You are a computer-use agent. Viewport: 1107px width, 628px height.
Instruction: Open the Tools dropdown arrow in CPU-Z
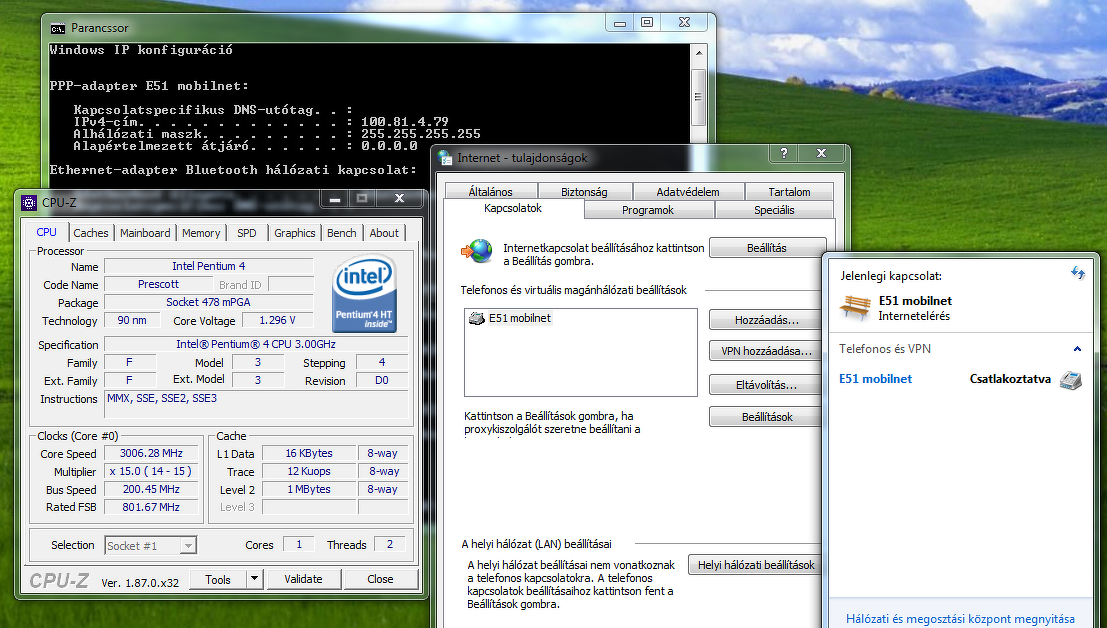(255, 579)
